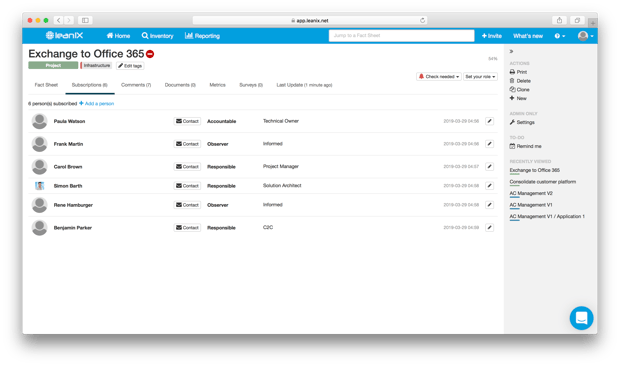
Task: Click the Safari share icon
Action: point(559,20)
